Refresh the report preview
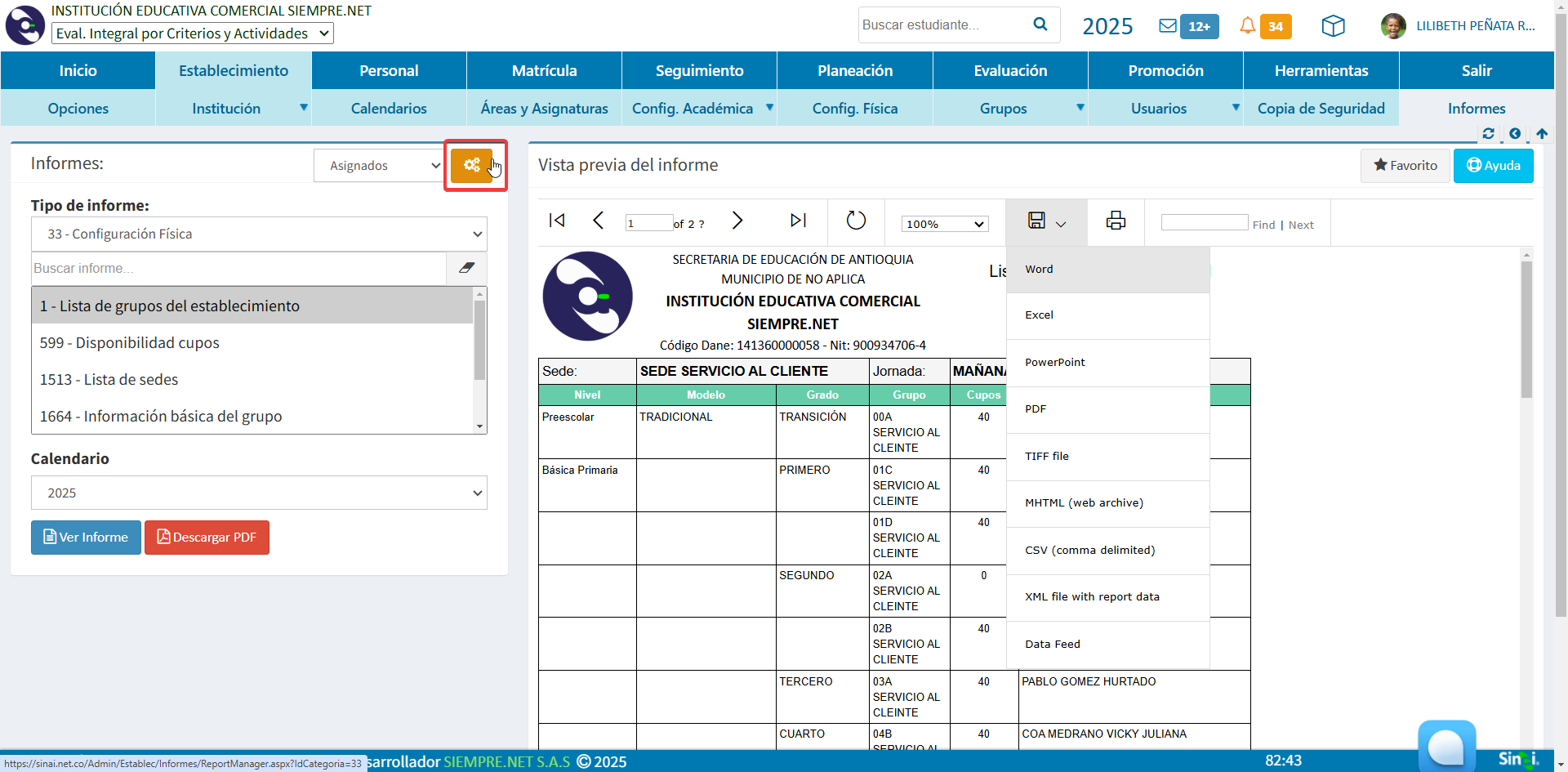 click(855, 221)
